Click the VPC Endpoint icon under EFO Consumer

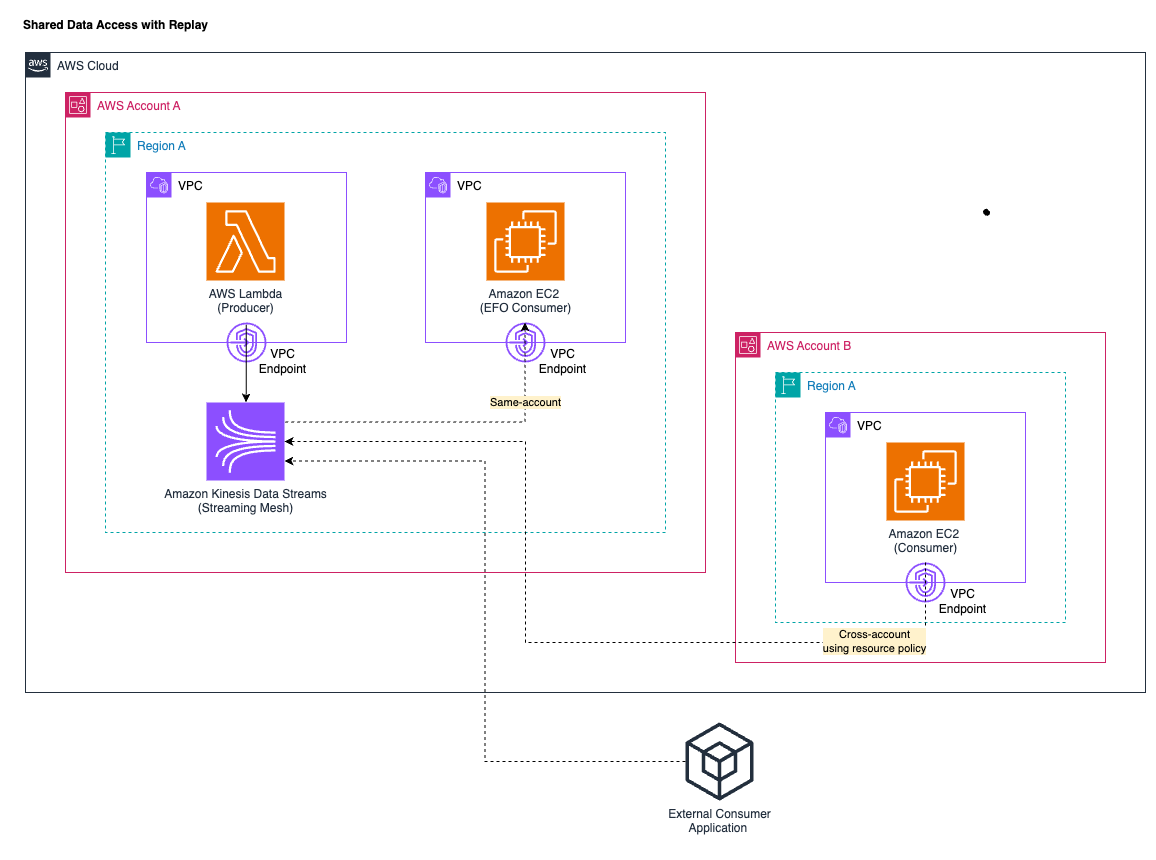pyautogui.click(x=526, y=343)
